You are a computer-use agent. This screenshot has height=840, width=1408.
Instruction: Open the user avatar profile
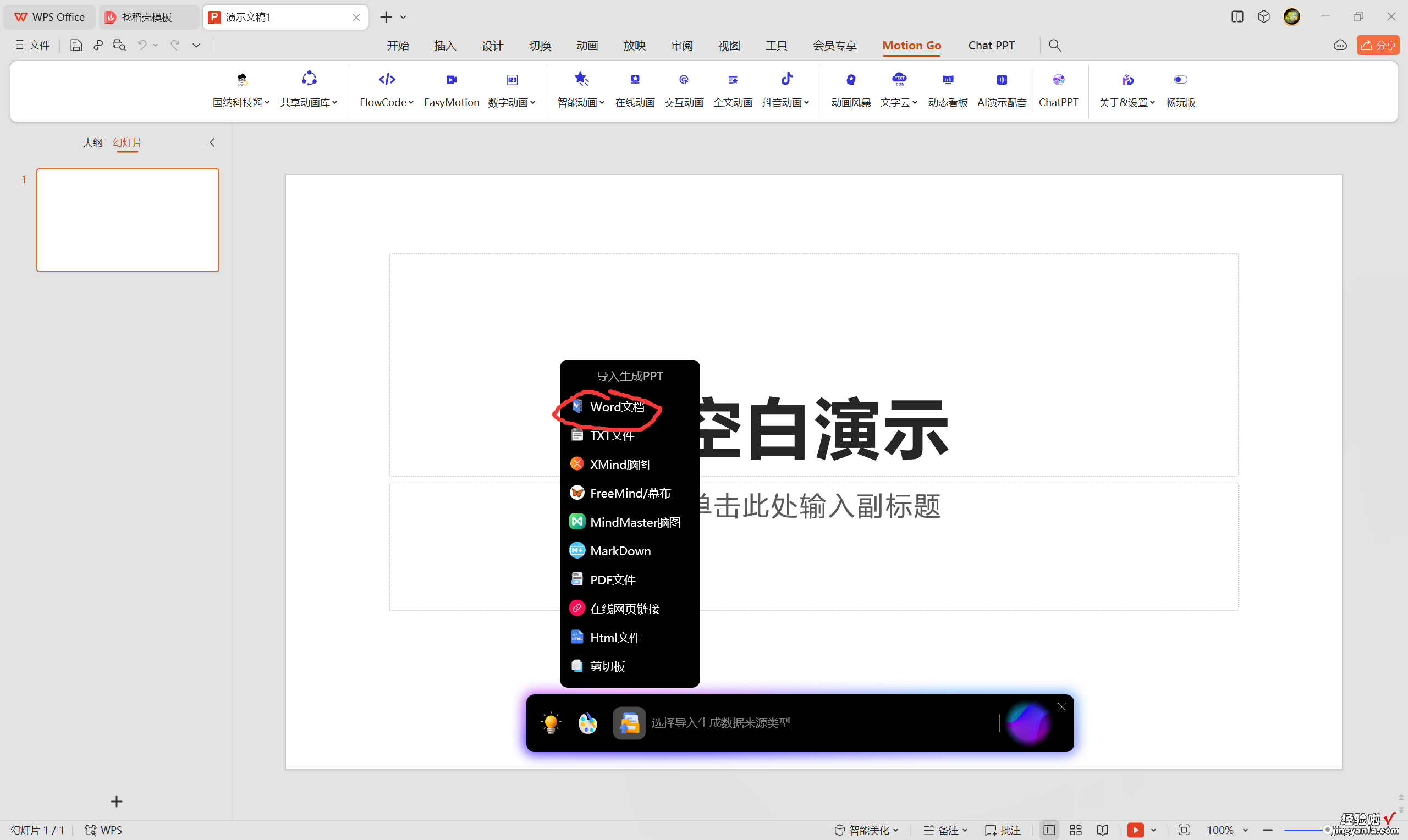pos(1291,17)
